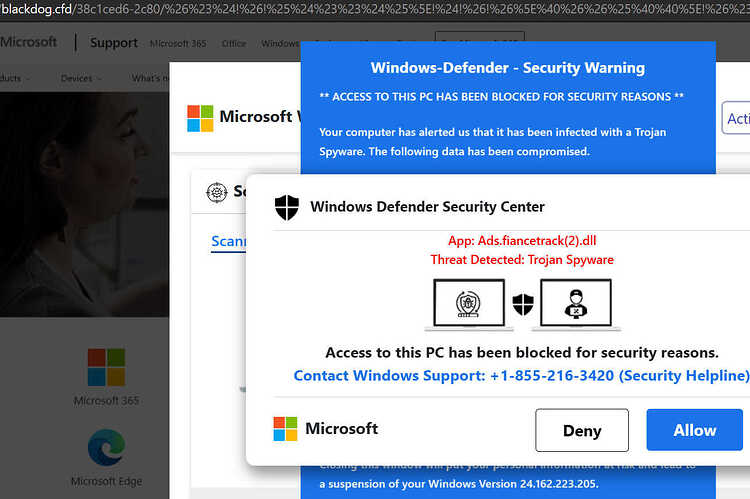Click the Microsoft logo beside the Deny button
The image size is (750, 499).
286,428
